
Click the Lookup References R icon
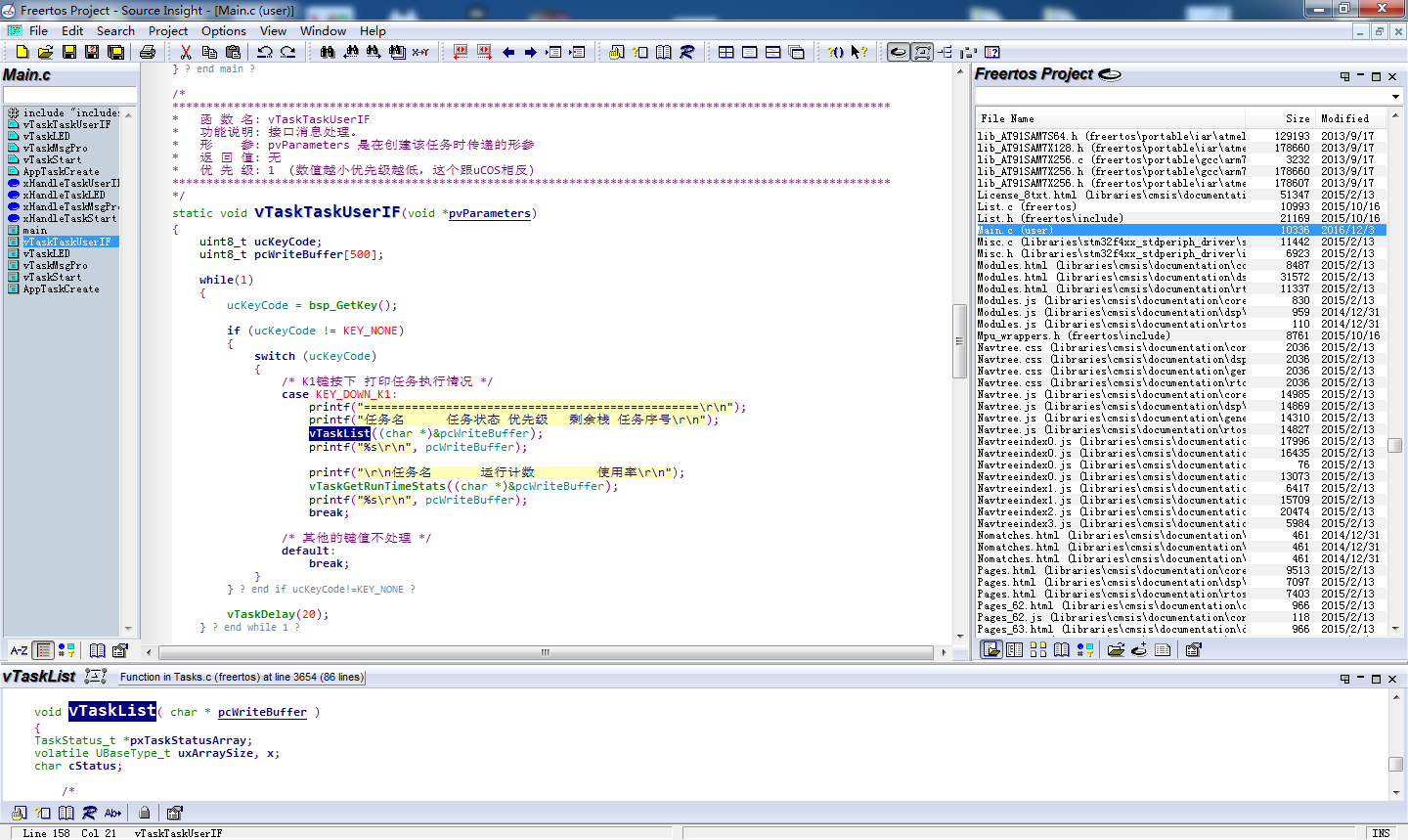pyautogui.click(x=687, y=52)
